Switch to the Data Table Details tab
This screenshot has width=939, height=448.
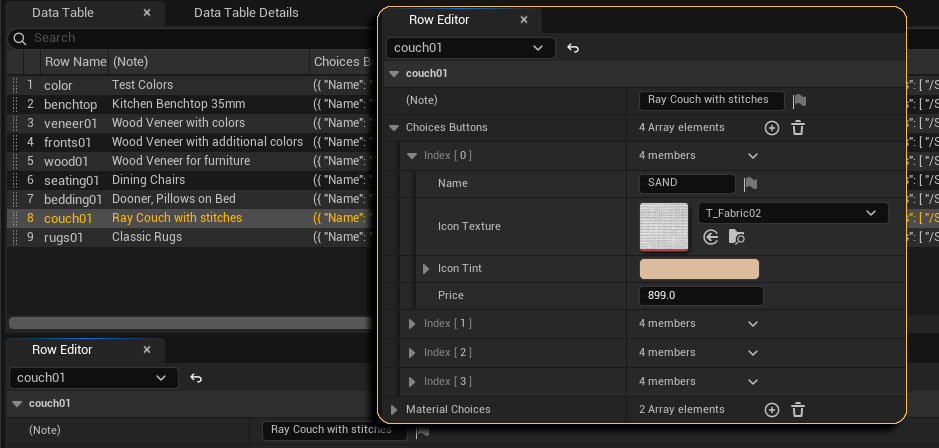click(246, 13)
